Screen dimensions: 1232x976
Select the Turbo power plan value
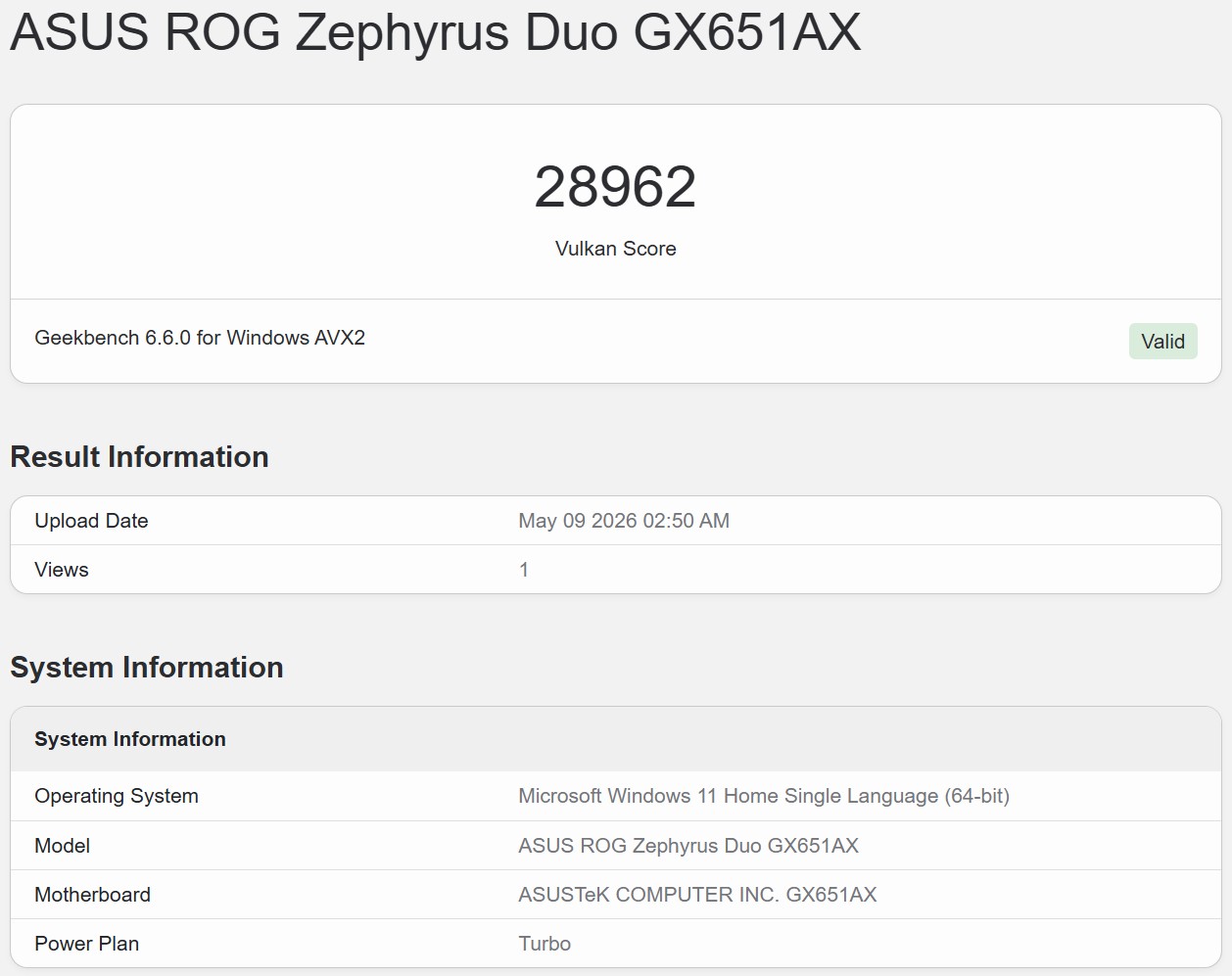click(x=545, y=944)
